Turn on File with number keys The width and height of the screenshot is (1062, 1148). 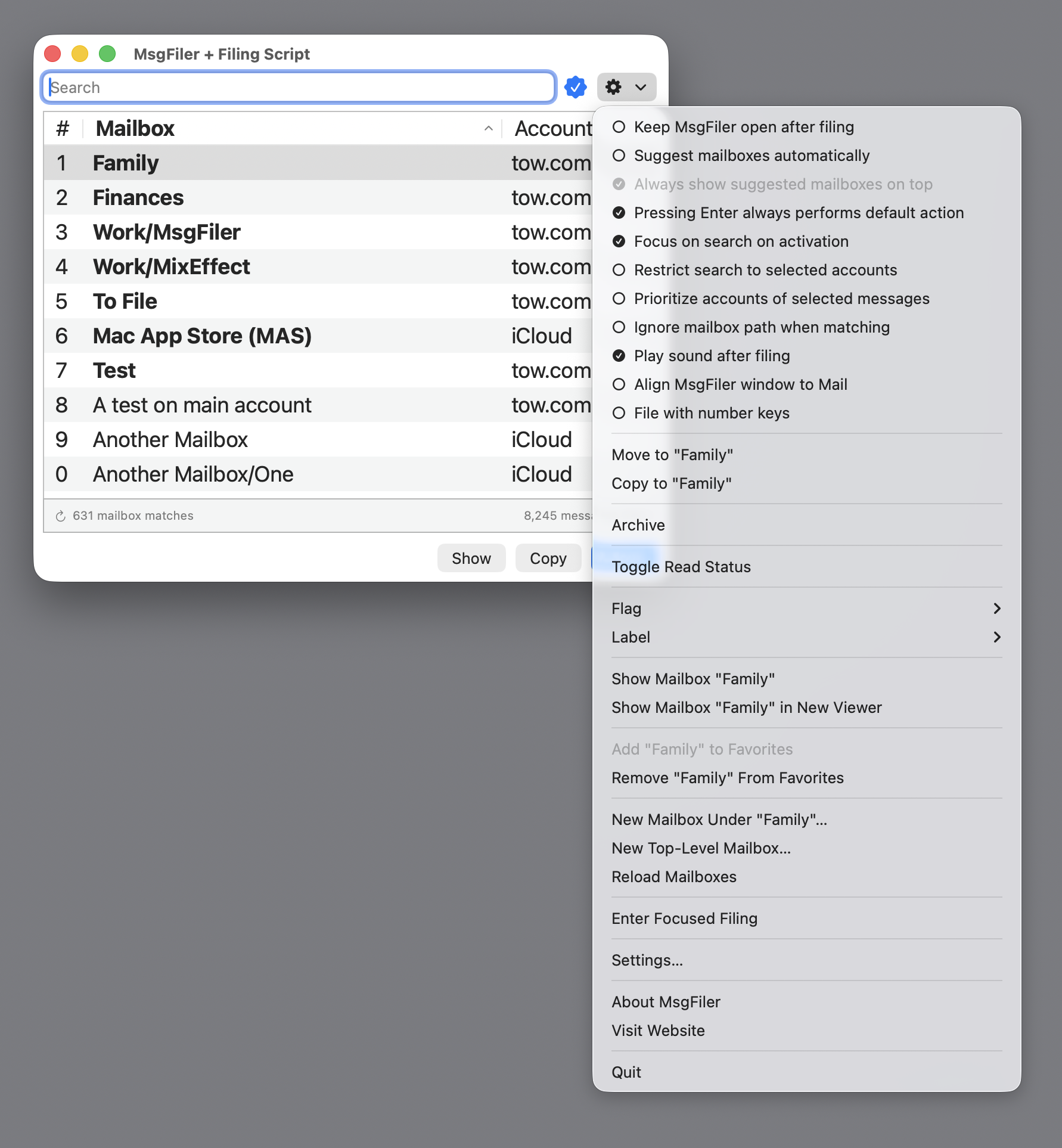[x=711, y=413]
